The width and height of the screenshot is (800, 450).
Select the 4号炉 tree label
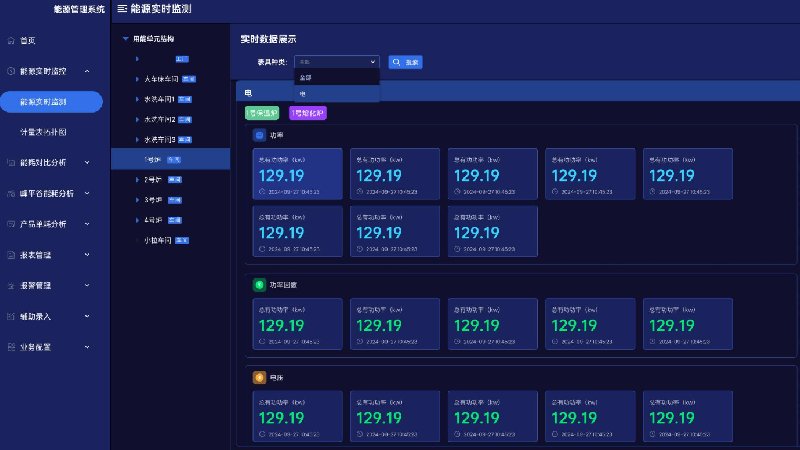tap(153, 220)
